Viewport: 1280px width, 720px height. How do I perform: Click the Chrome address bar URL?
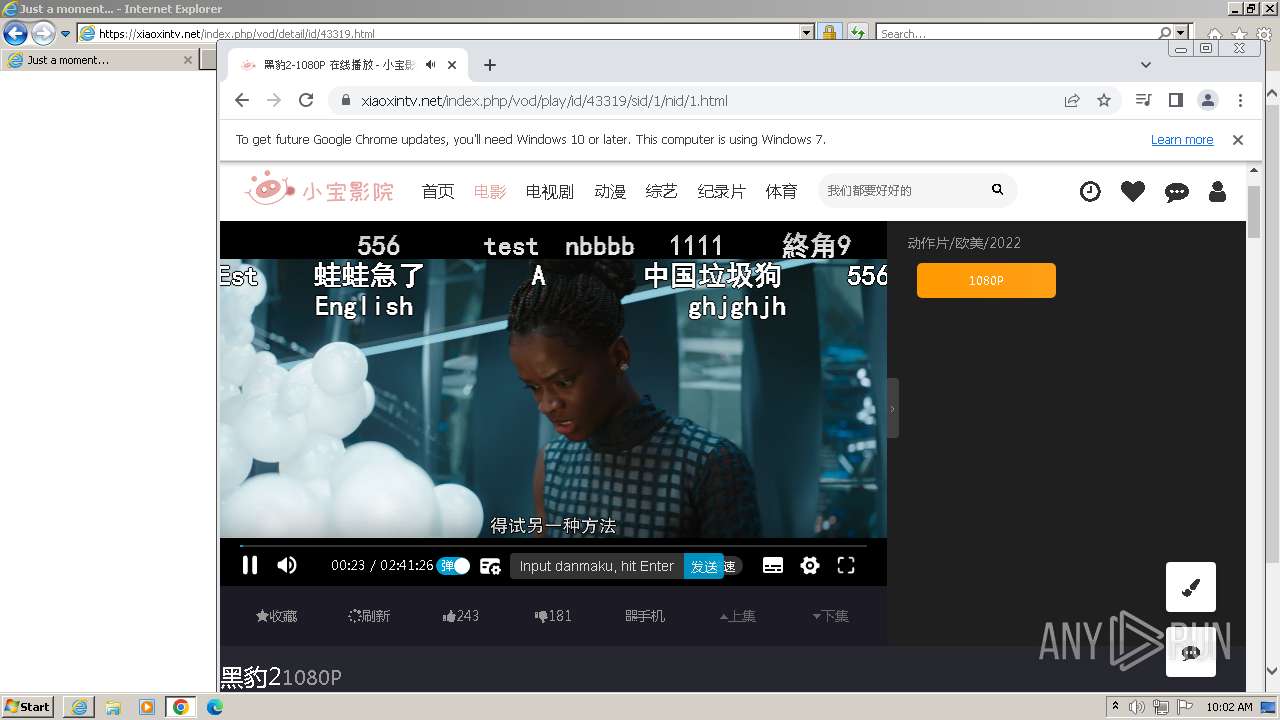[x=544, y=101]
